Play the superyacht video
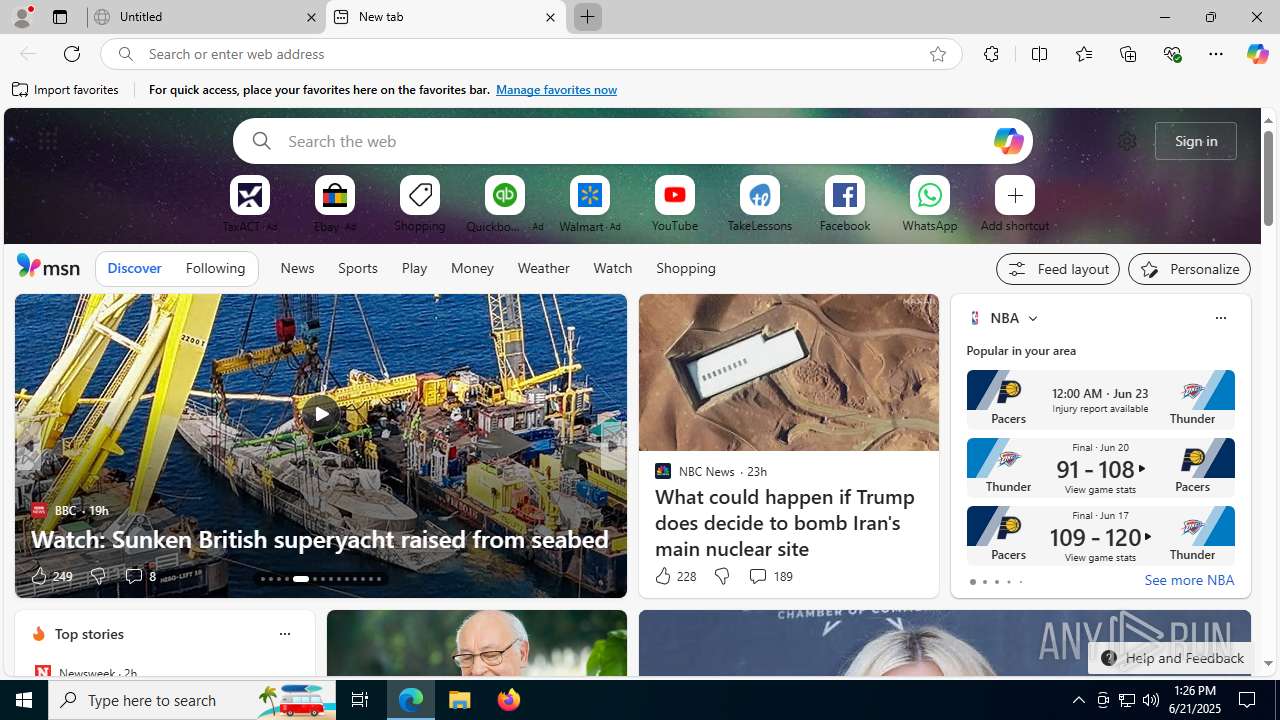 (x=320, y=413)
